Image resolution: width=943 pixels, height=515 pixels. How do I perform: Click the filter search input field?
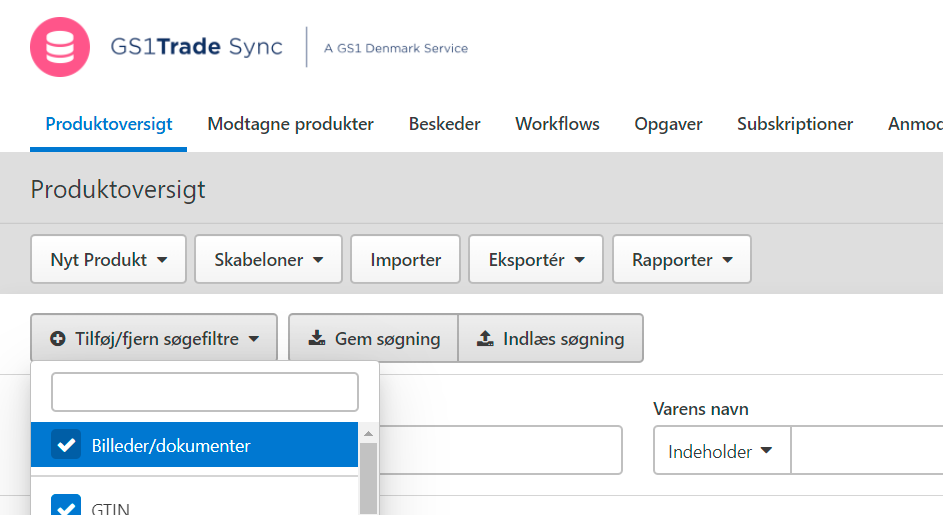click(204, 392)
